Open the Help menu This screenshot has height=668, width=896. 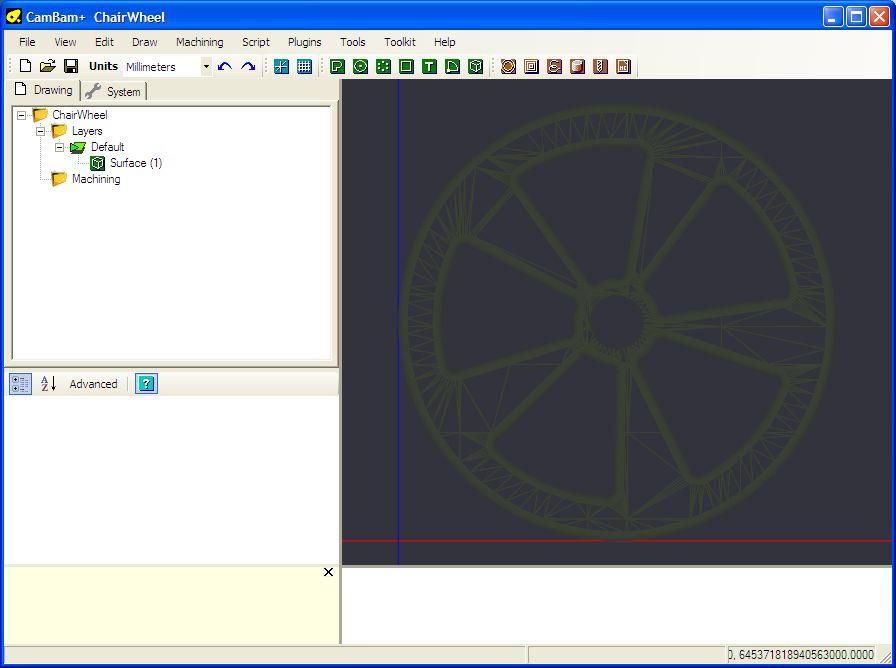pos(445,42)
